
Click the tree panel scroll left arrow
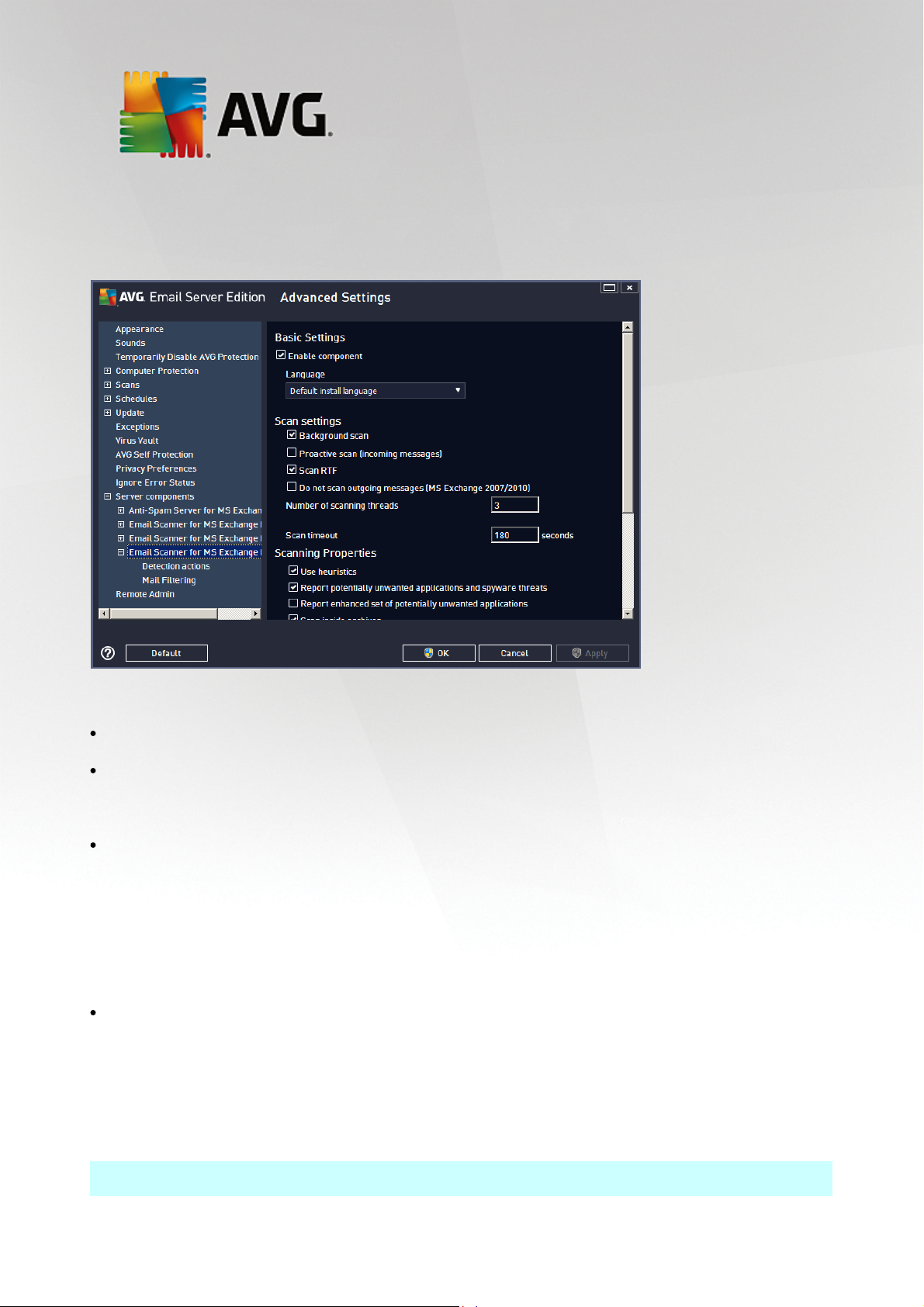pyautogui.click(x=104, y=614)
